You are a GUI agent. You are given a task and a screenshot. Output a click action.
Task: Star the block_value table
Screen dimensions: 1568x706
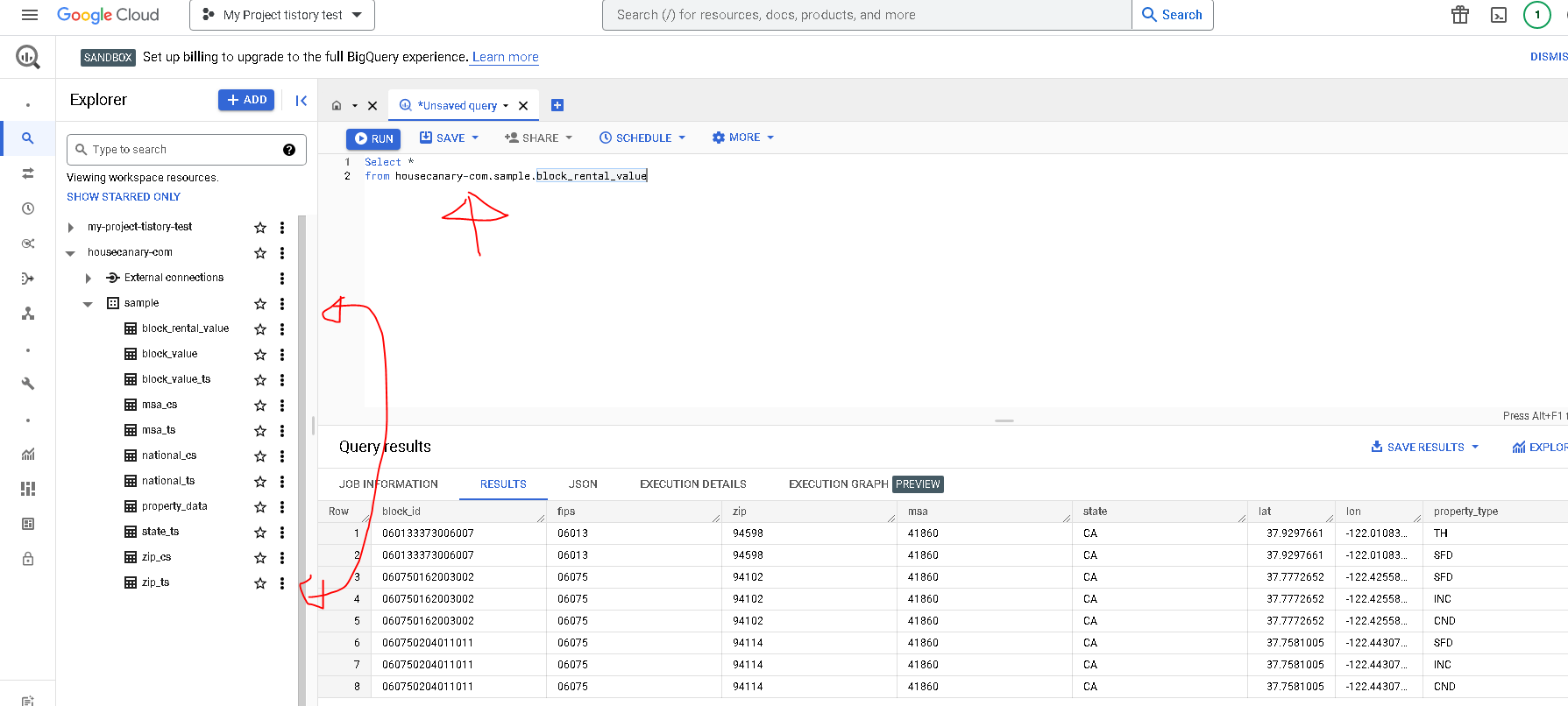click(260, 355)
